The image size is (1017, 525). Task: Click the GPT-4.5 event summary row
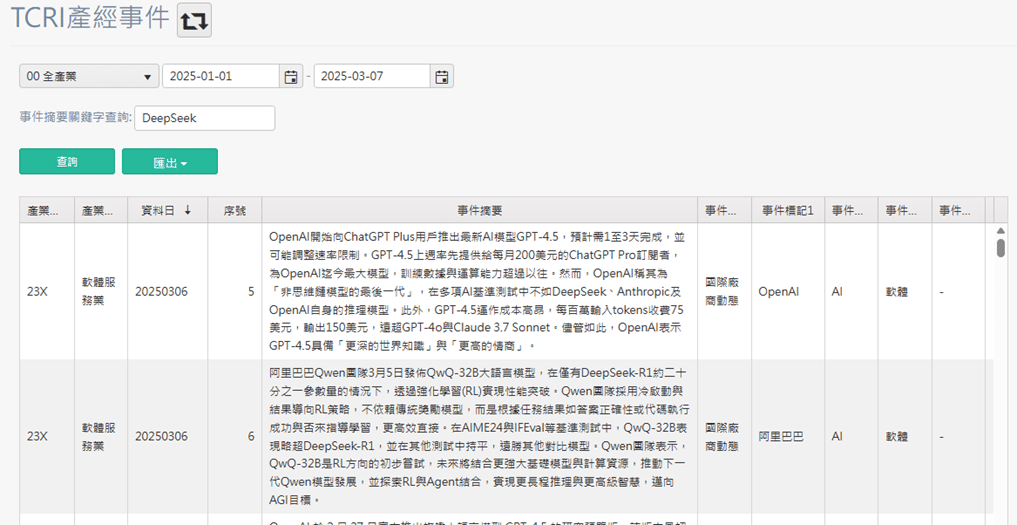click(x=479, y=292)
